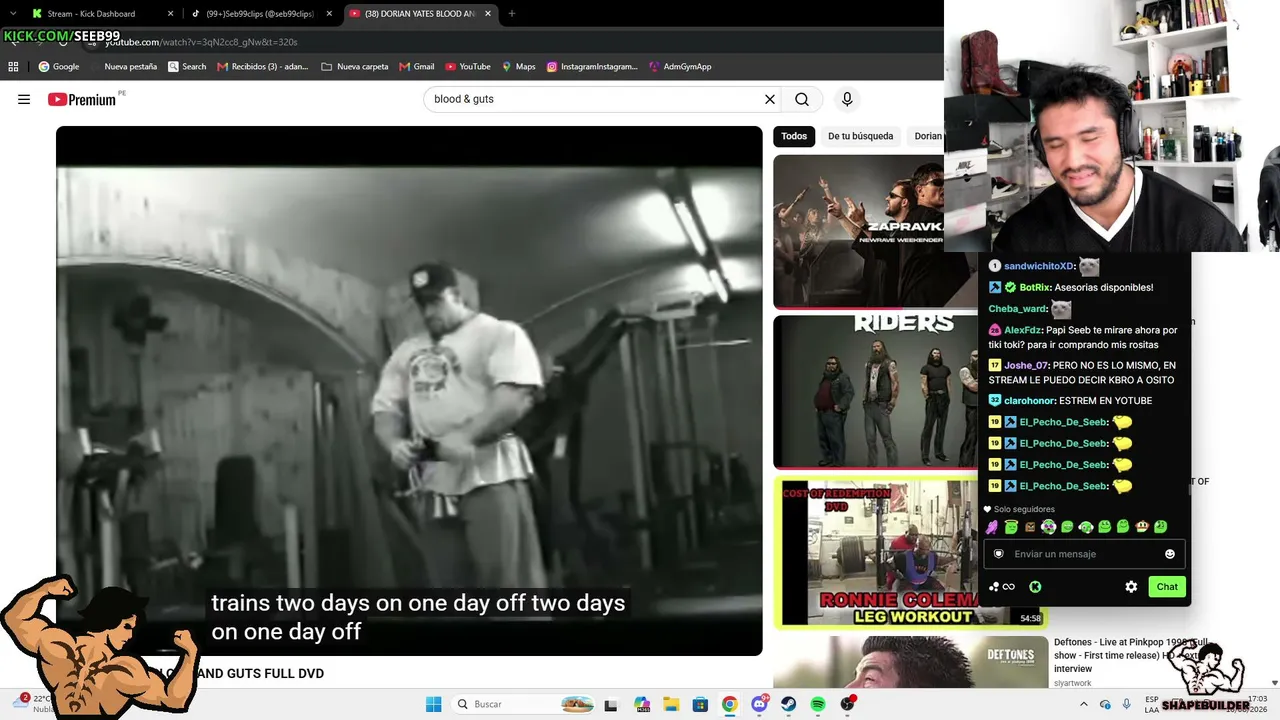Screen dimensions: 1280x720
Task: Open Discord from the taskbar
Action: [760, 704]
